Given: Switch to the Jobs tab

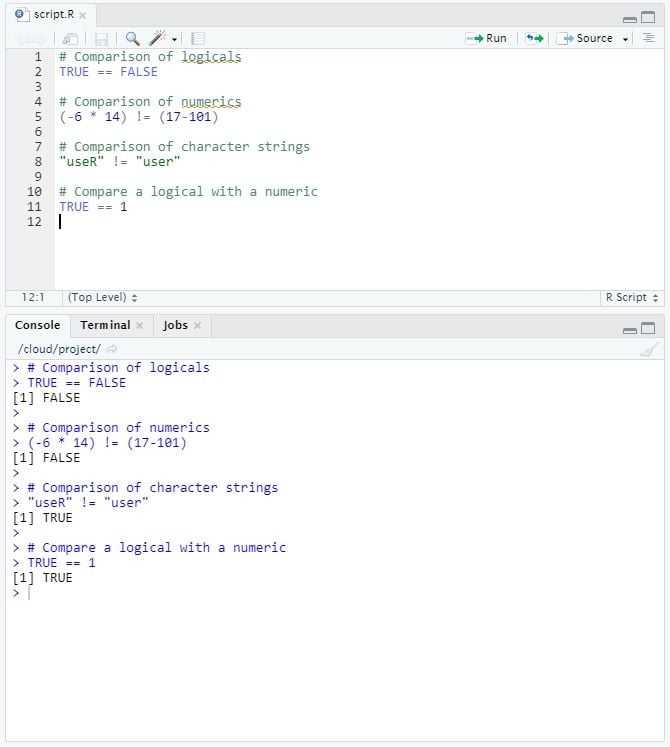Looking at the screenshot, I should 175,325.
